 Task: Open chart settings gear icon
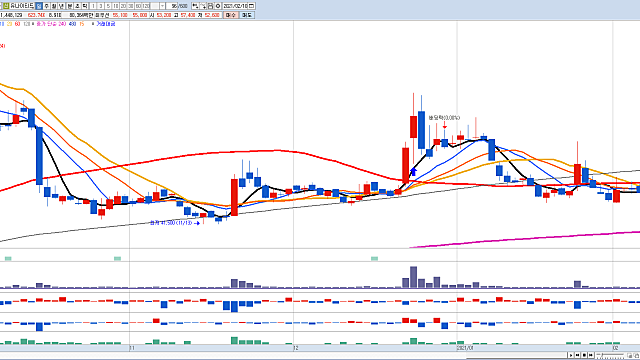218,6
